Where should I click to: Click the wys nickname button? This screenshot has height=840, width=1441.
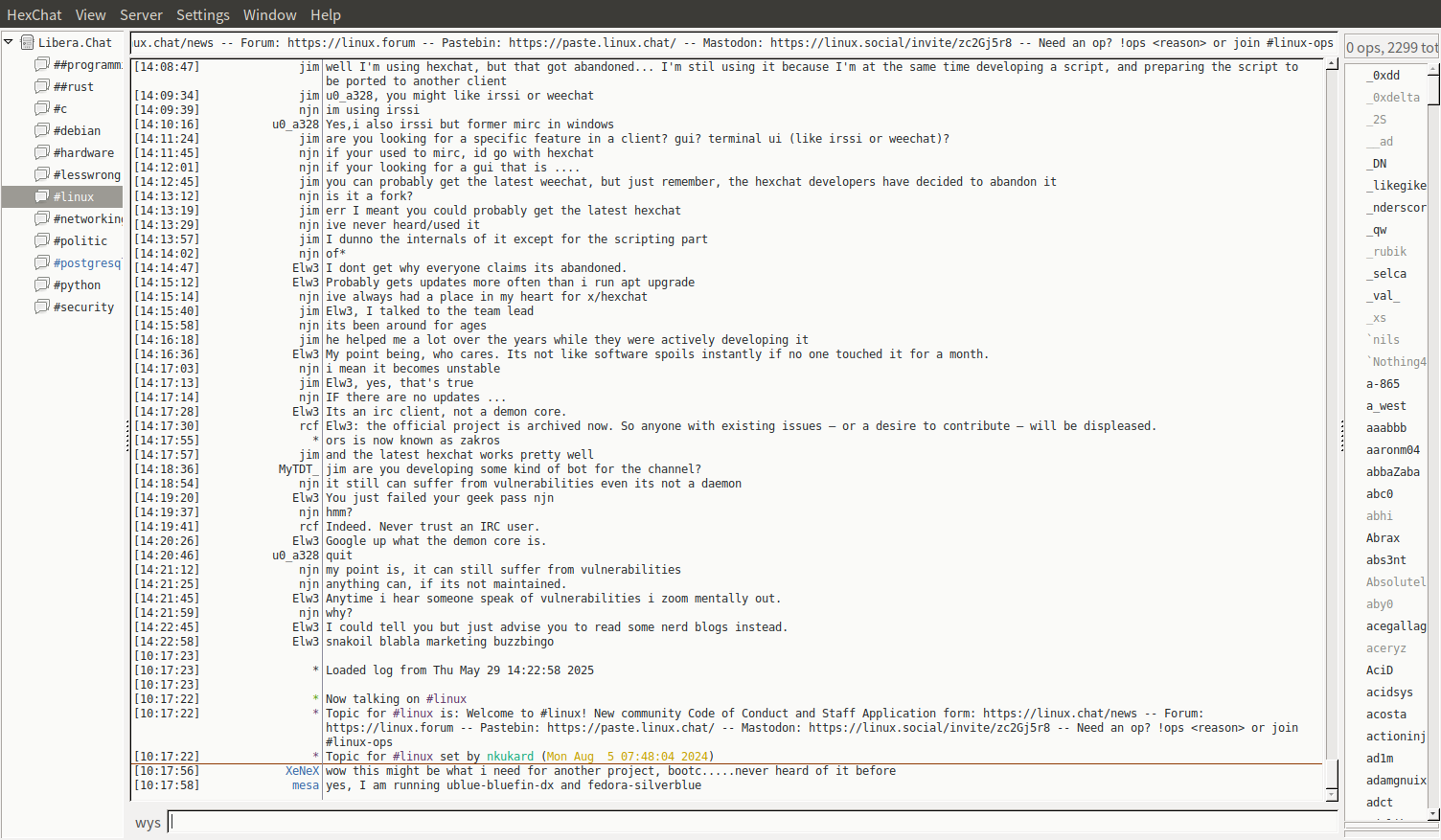148,823
